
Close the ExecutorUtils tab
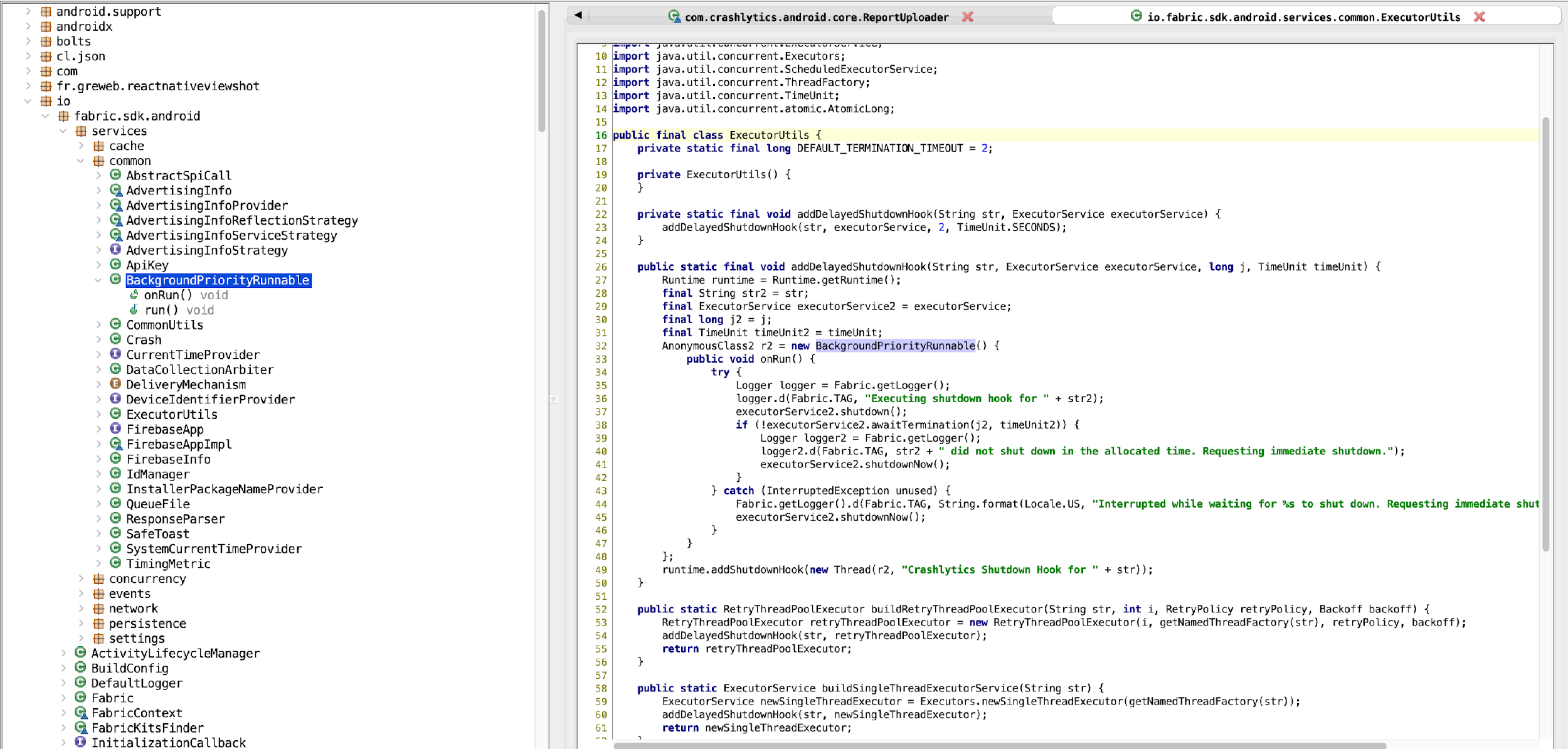point(1480,17)
